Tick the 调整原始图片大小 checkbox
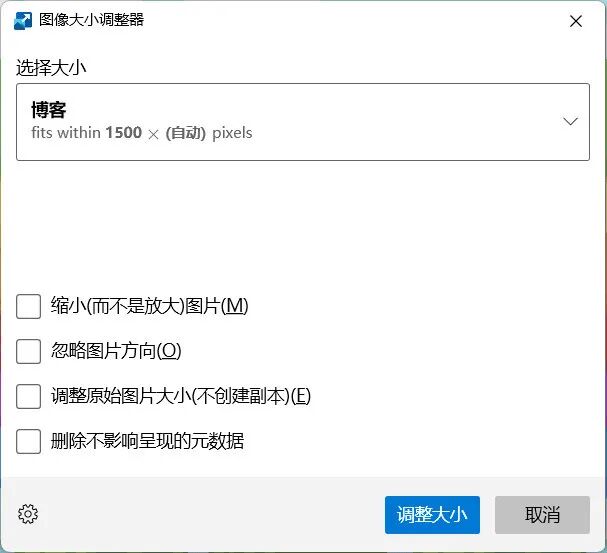Image resolution: width=607 pixels, height=553 pixels. 28,396
